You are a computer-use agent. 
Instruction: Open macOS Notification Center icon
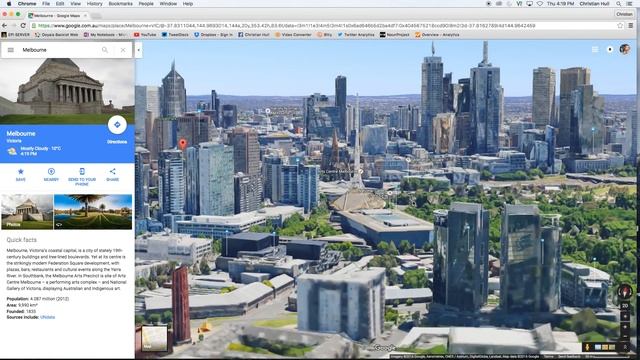(x=630, y=4)
